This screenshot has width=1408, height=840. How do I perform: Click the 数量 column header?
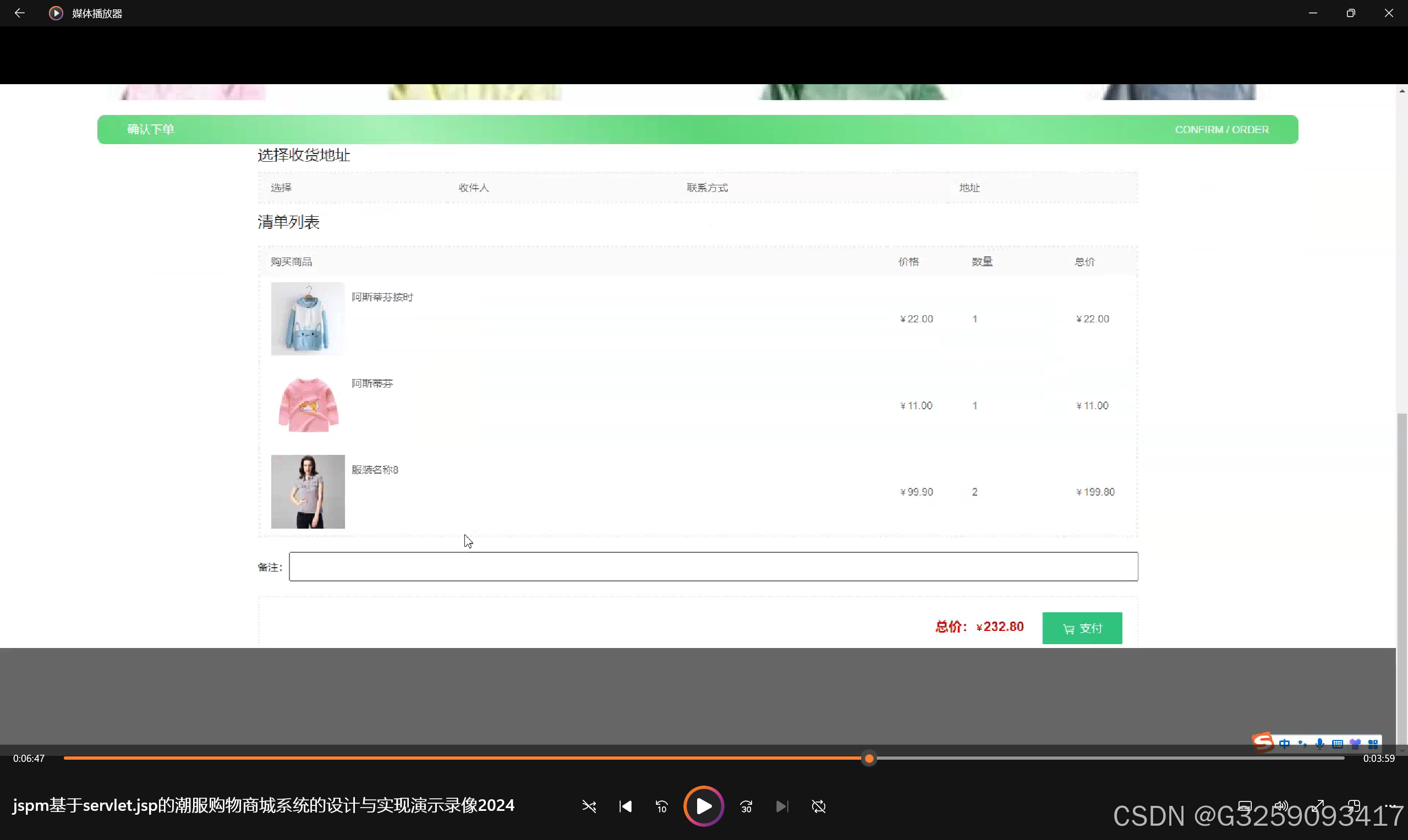tap(982, 262)
